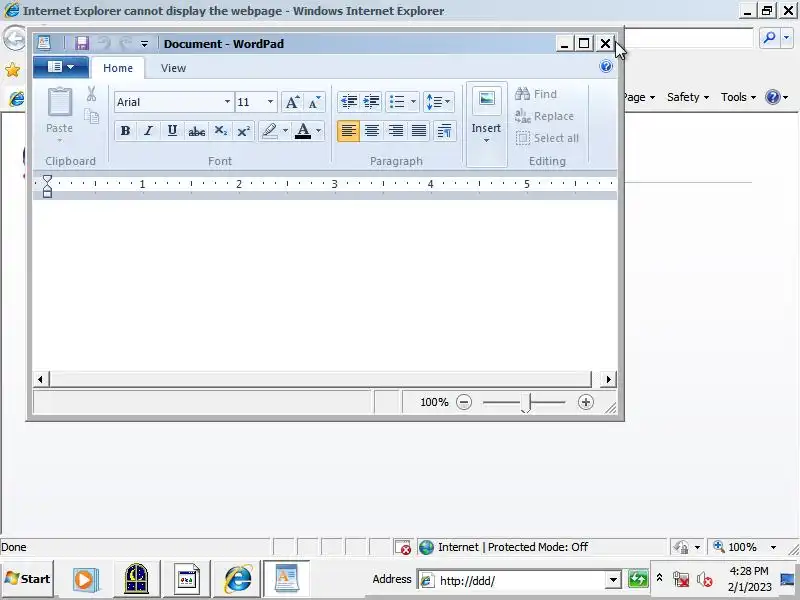The width and height of the screenshot is (800, 600).
Task: Toggle Italic formatting
Action: [148, 131]
